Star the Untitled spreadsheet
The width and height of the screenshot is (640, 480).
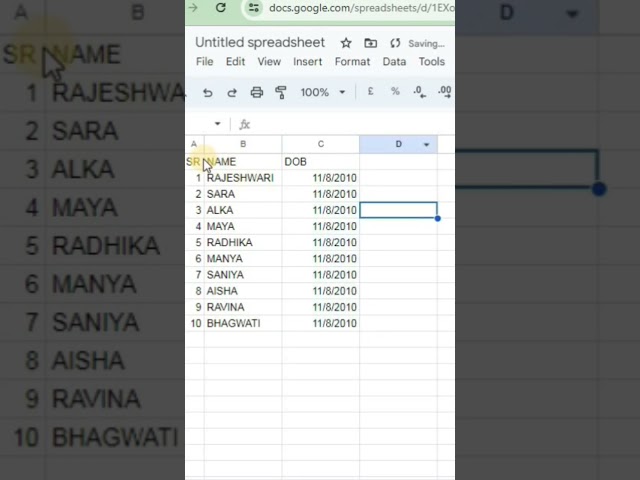346,43
